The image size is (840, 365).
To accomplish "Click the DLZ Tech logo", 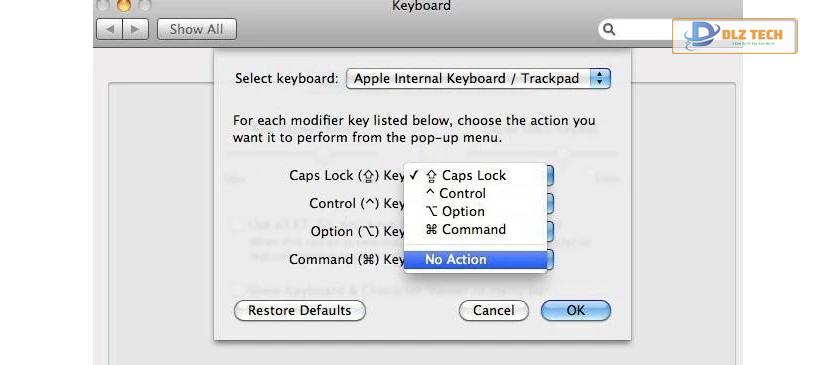I will (734, 36).
